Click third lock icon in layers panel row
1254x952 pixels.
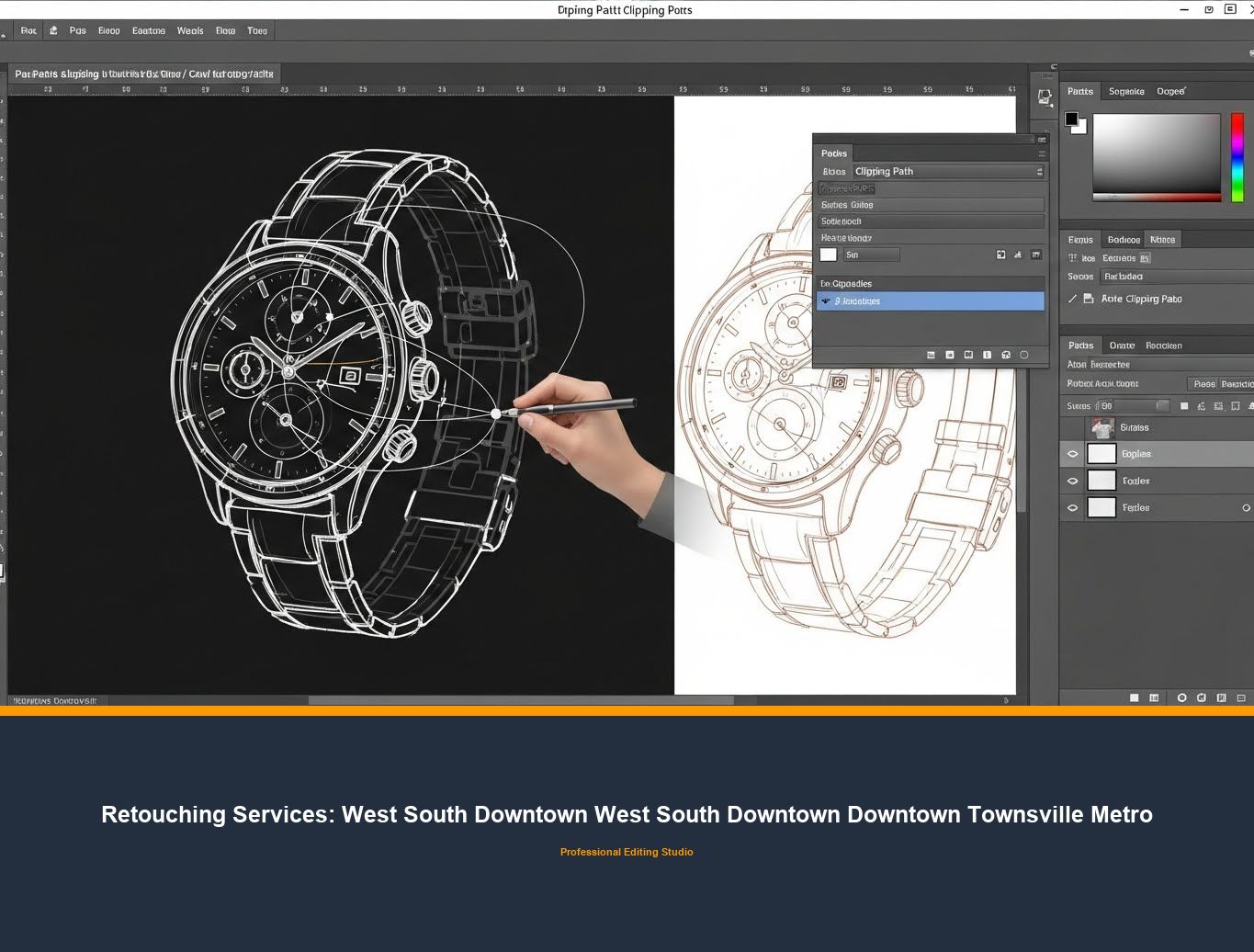click(1218, 405)
